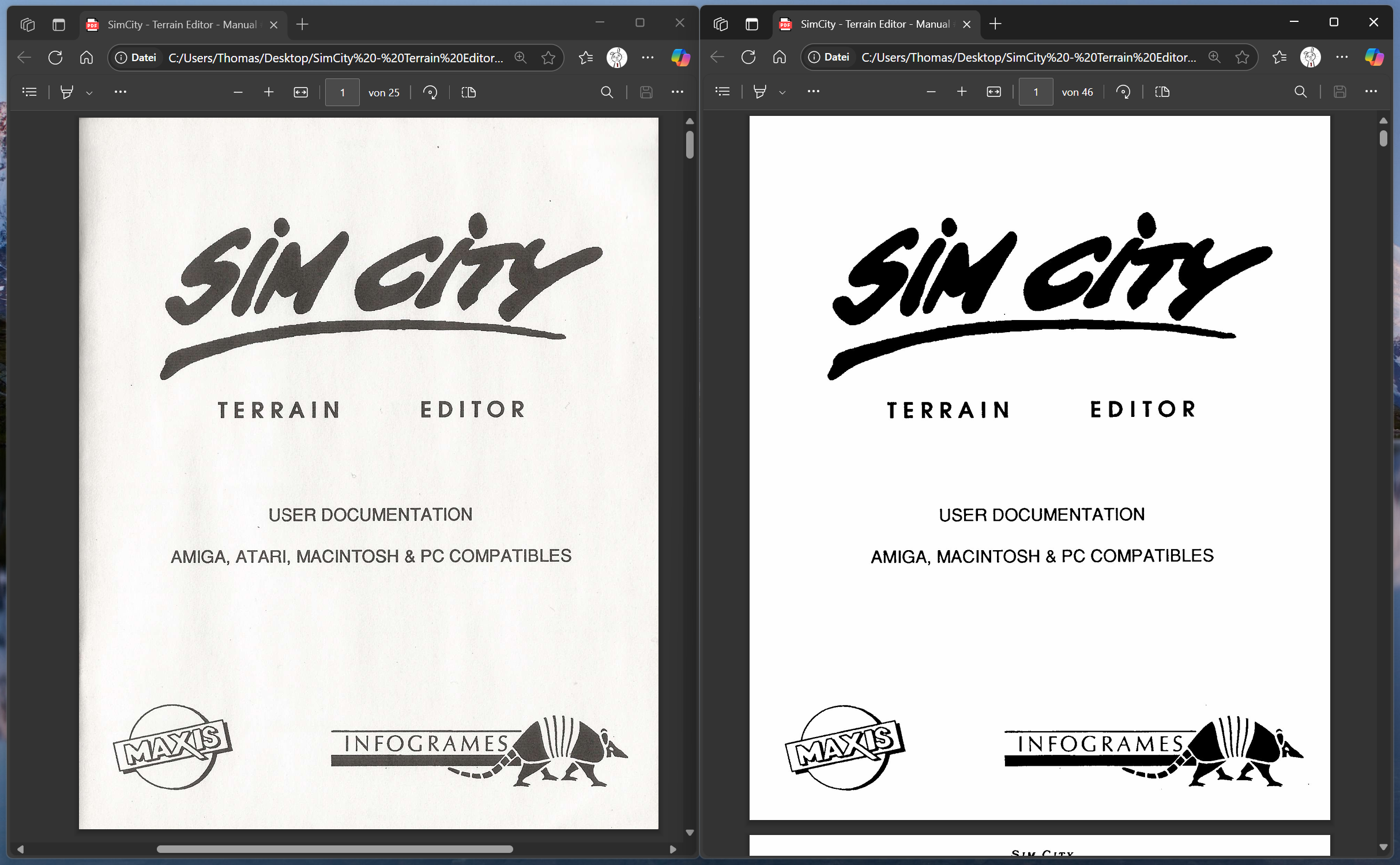Click page number field in right window
This screenshot has width=1400, height=865.
(x=1036, y=92)
